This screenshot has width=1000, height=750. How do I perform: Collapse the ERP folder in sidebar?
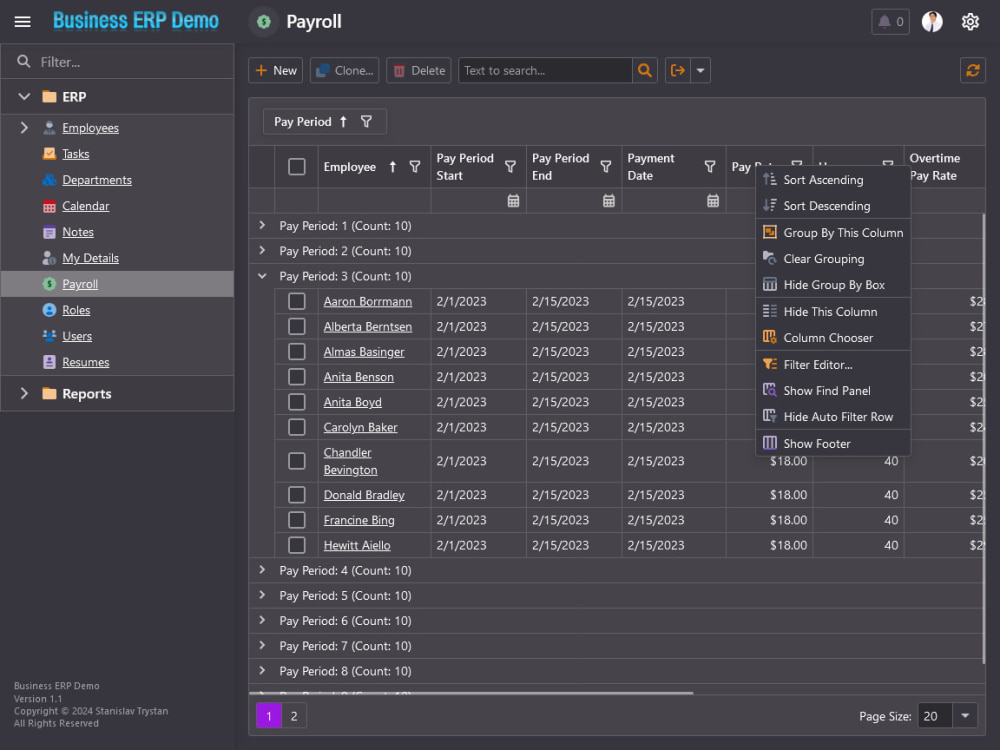(x=24, y=96)
